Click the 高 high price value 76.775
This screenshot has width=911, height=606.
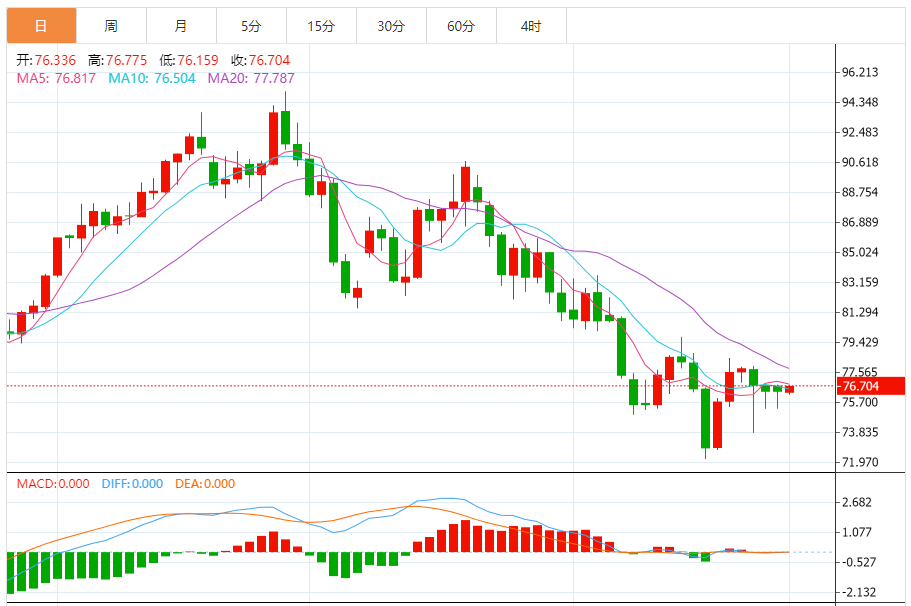click(x=127, y=61)
